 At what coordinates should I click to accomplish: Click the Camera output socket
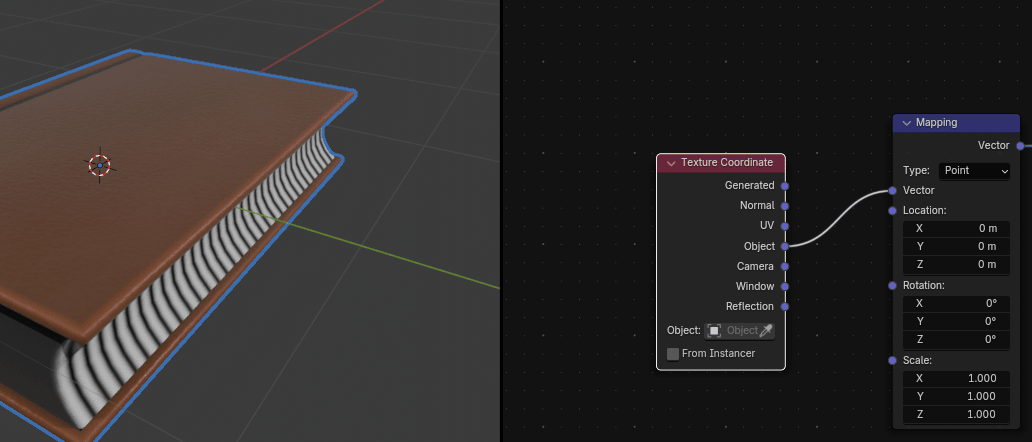pos(785,266)
